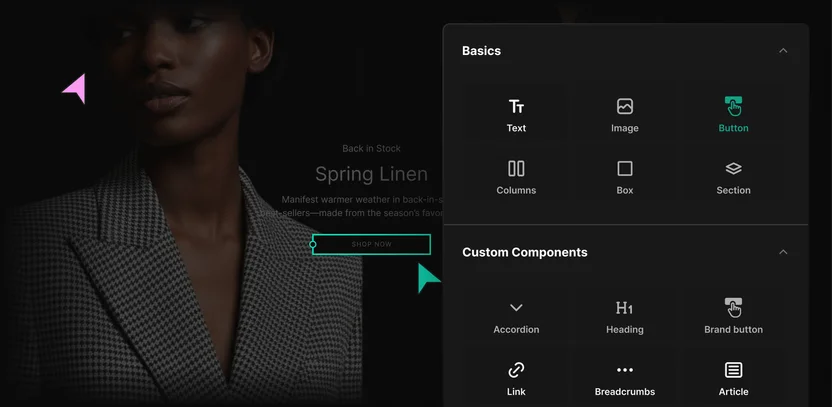Grab the SHOP NOW selection handle dot

tap(313, 245)
